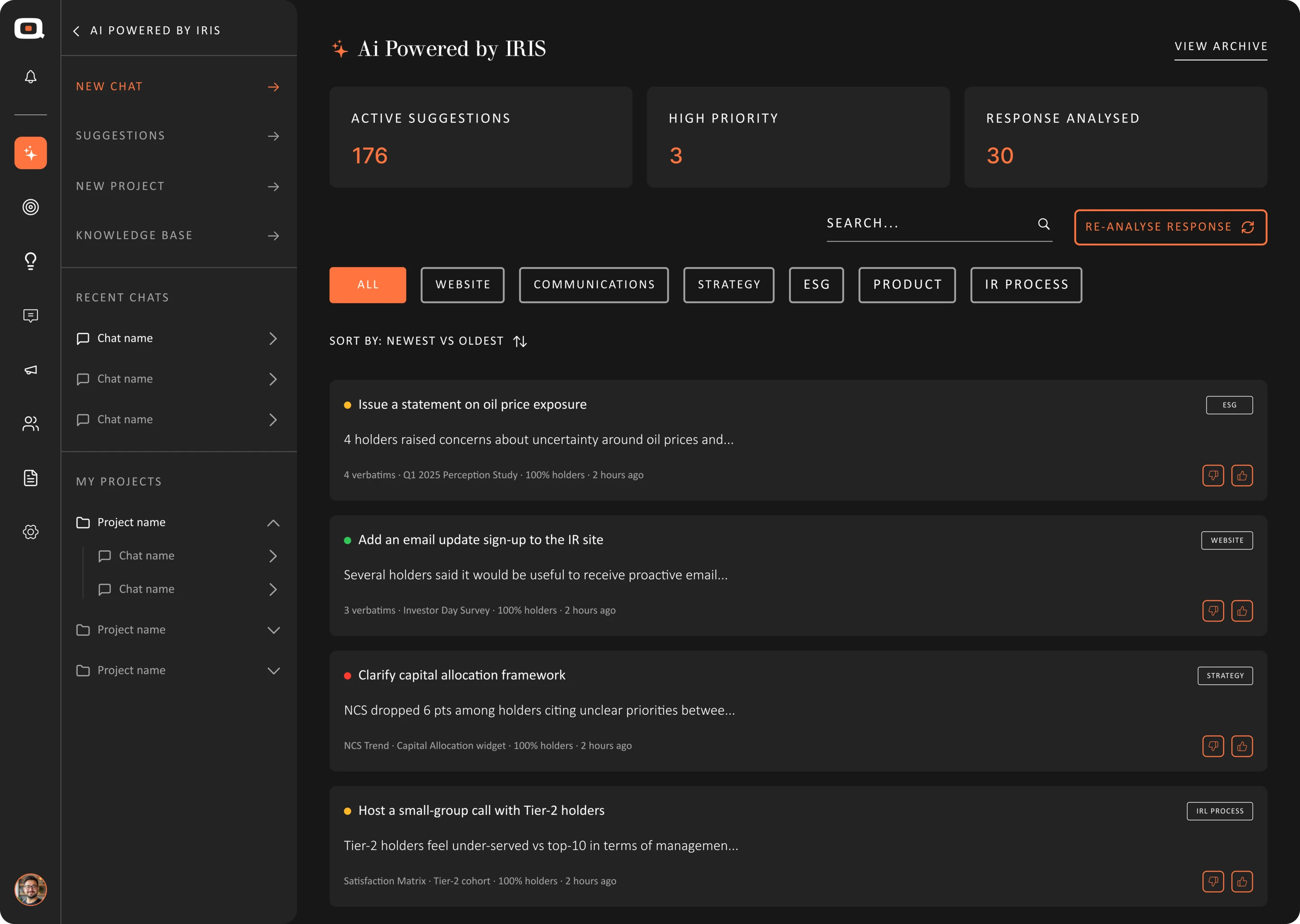
Task: Open the target goals icon
Action: (31, 207)
